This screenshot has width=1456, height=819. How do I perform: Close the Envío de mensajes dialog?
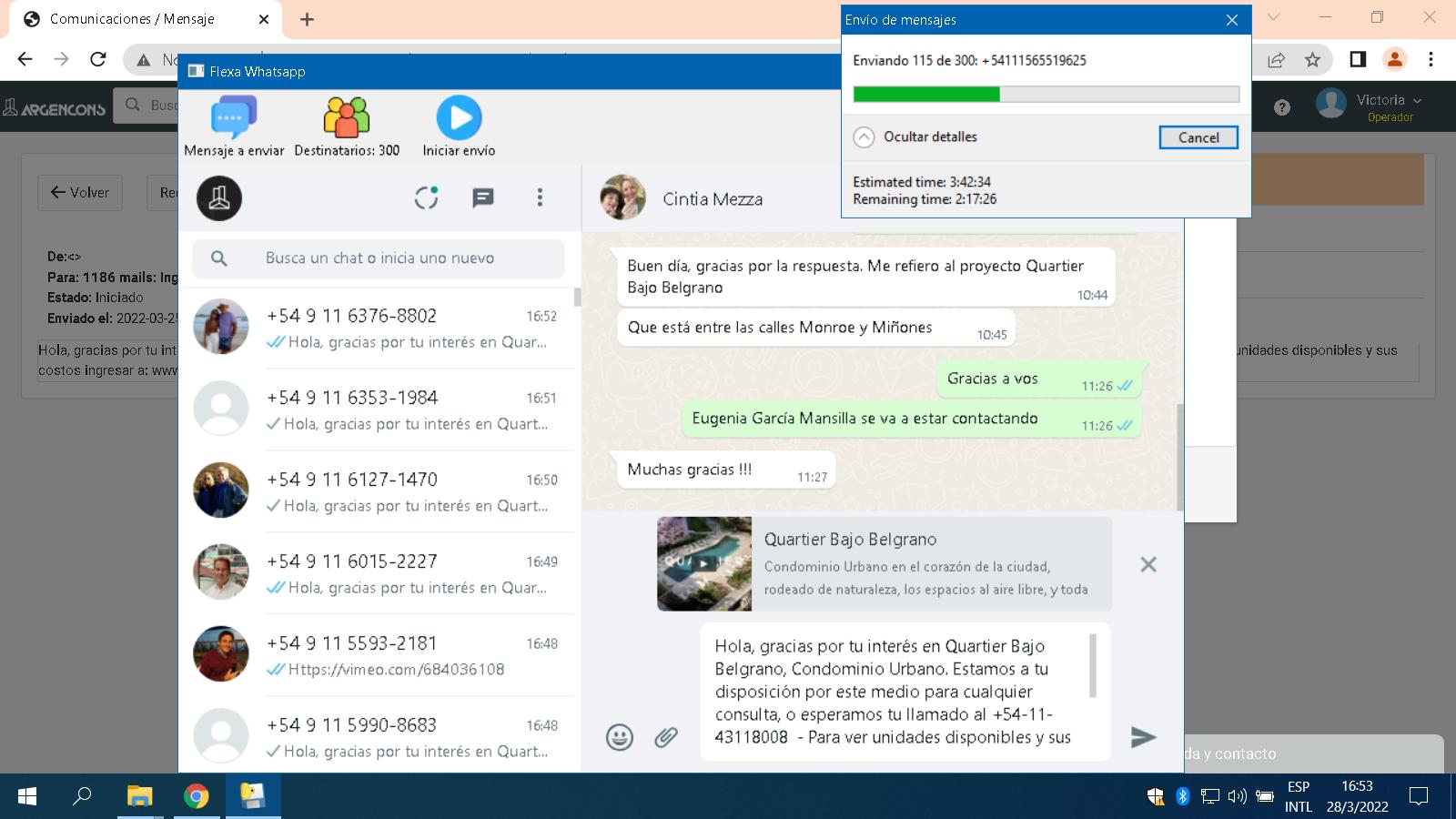(x=1232, y=20)
